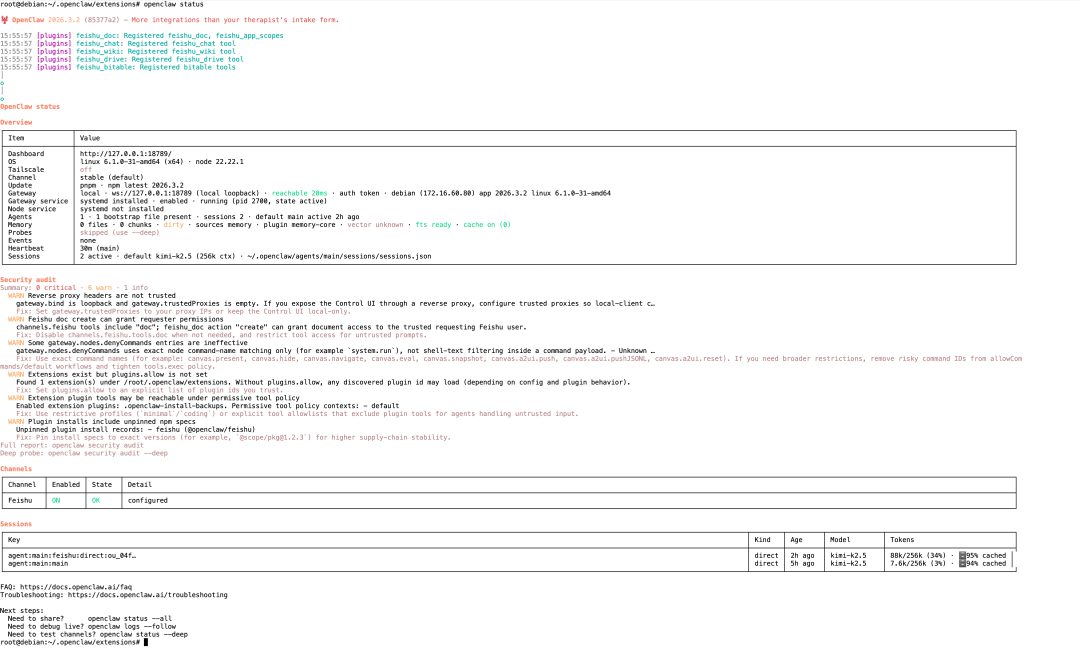Image resolution: width=1080 pixels, height=649 pixels.
Task: Click the 'cache on (0)' memory status
Action: (487, 225)
